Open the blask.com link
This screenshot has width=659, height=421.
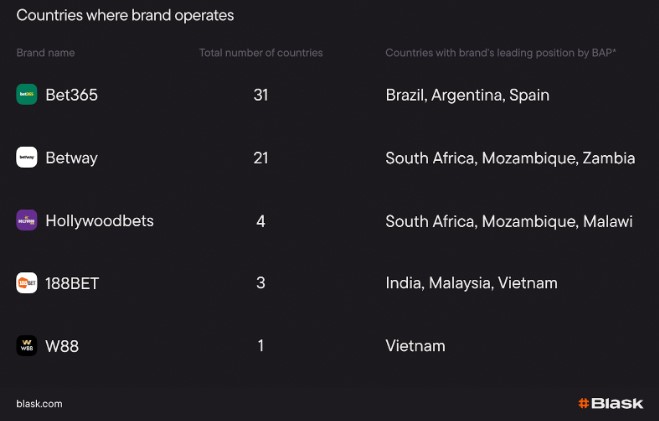click(39, 404)
